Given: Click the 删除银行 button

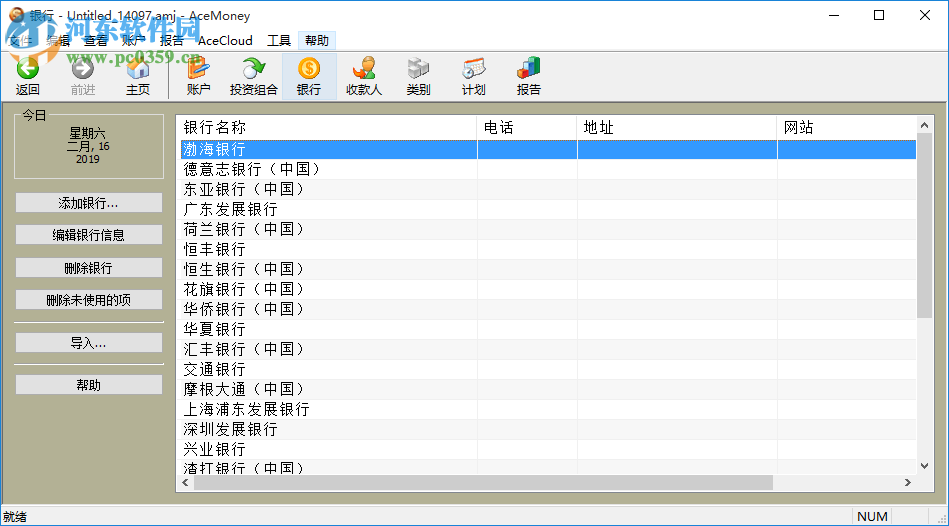Looking at the screenshot, I should [88, 268].
